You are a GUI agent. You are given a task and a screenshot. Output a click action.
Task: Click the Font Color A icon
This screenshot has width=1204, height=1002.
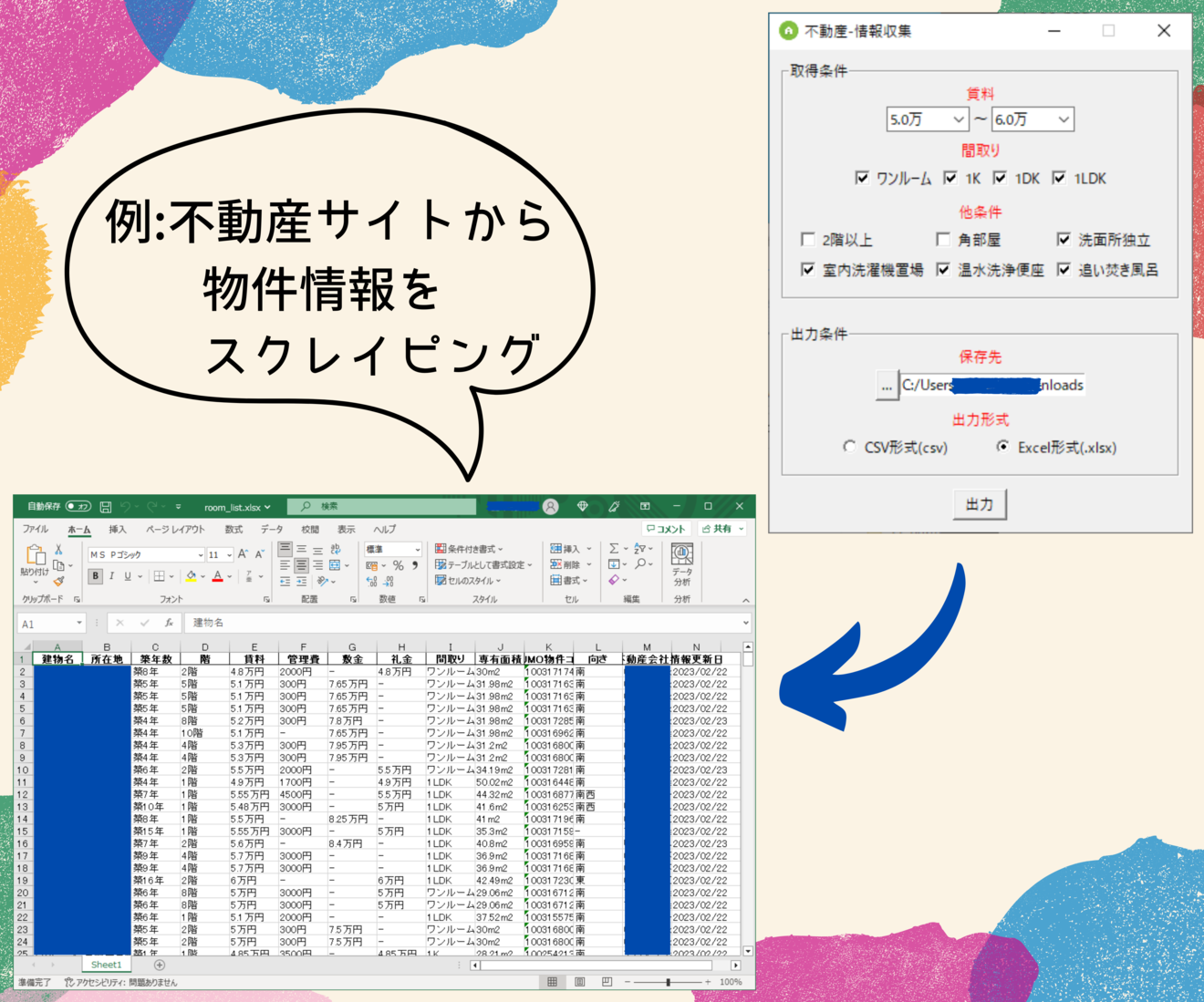[x=217, y=576]
